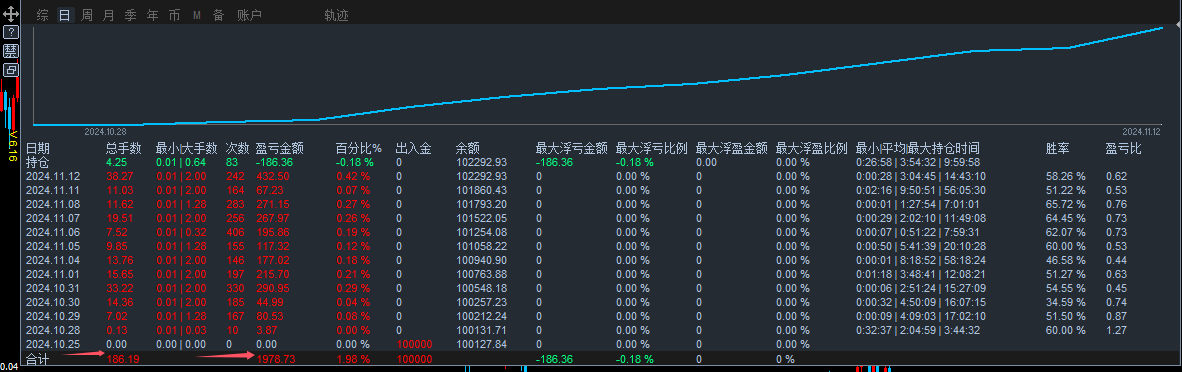Switch to the 周 weekly tab
This screenshot has width=1182, height=372.
(x=87, y=15)
